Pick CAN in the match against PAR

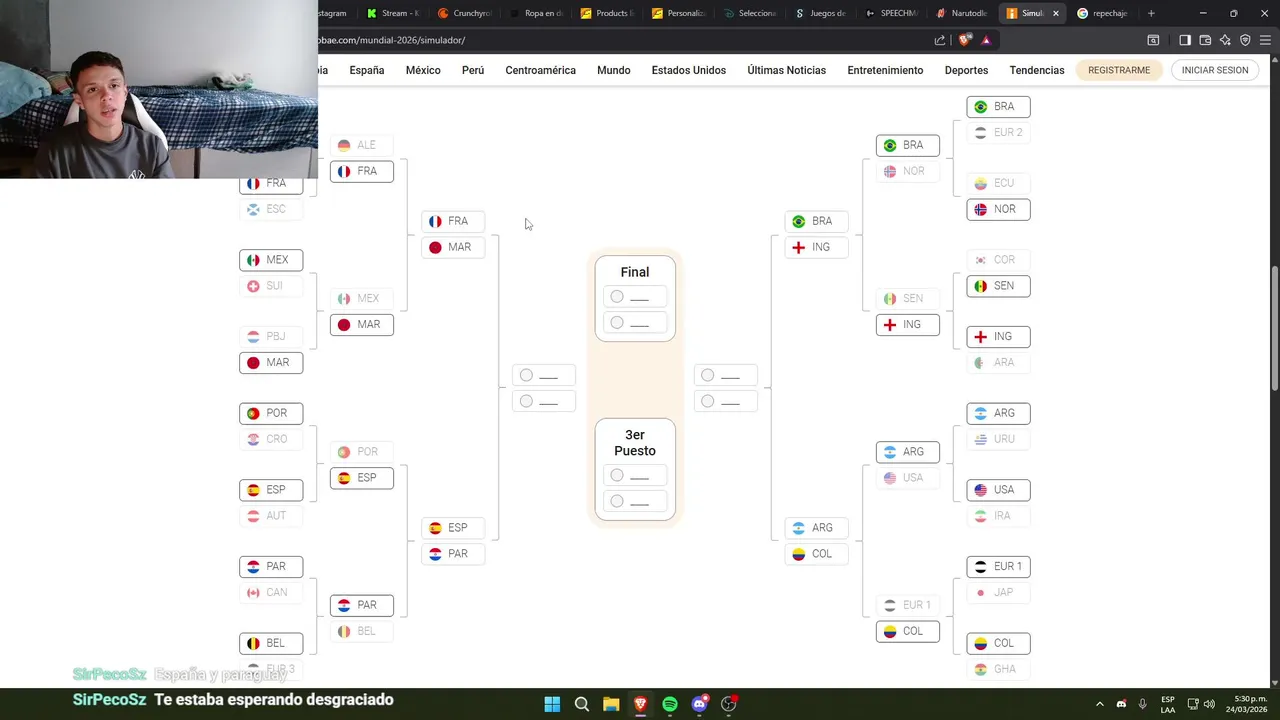[271, 593]
